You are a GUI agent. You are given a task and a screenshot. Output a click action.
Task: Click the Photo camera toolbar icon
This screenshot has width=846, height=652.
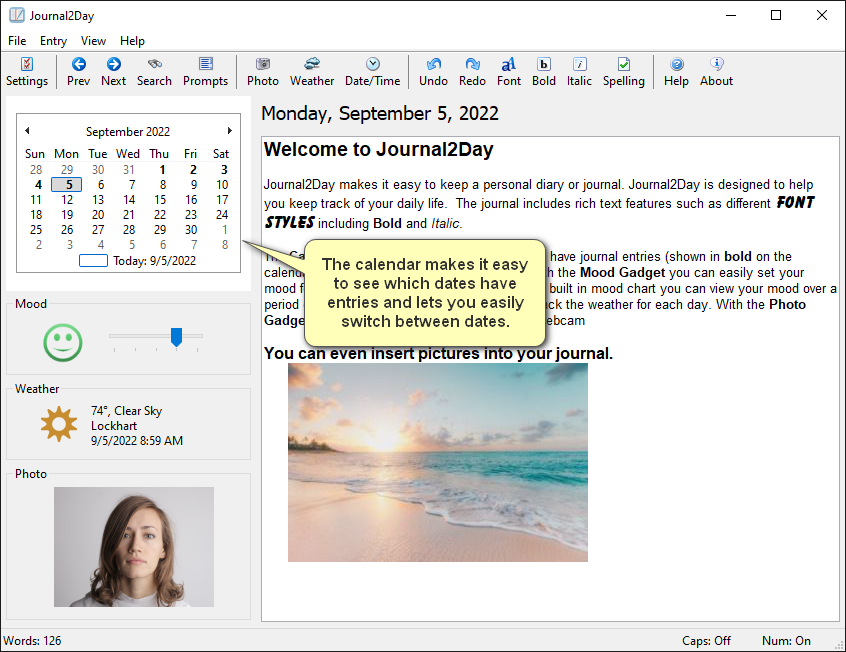[x=263, y=72]
